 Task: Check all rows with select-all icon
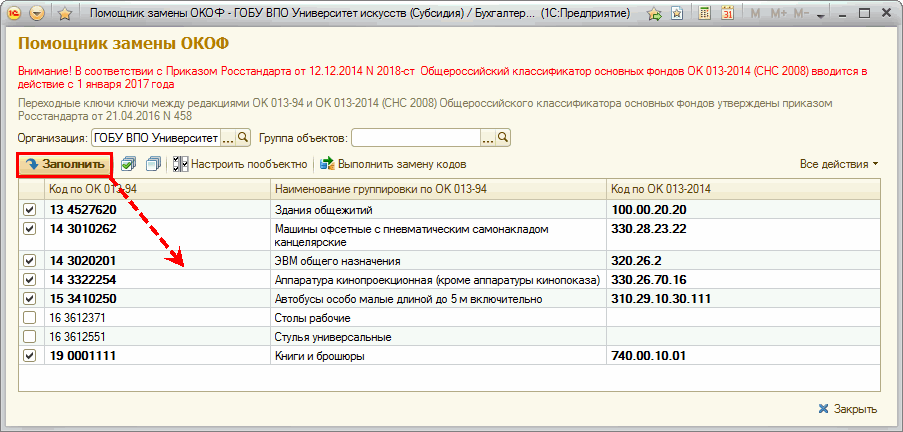pyautogui.click(x=129, y=164)
